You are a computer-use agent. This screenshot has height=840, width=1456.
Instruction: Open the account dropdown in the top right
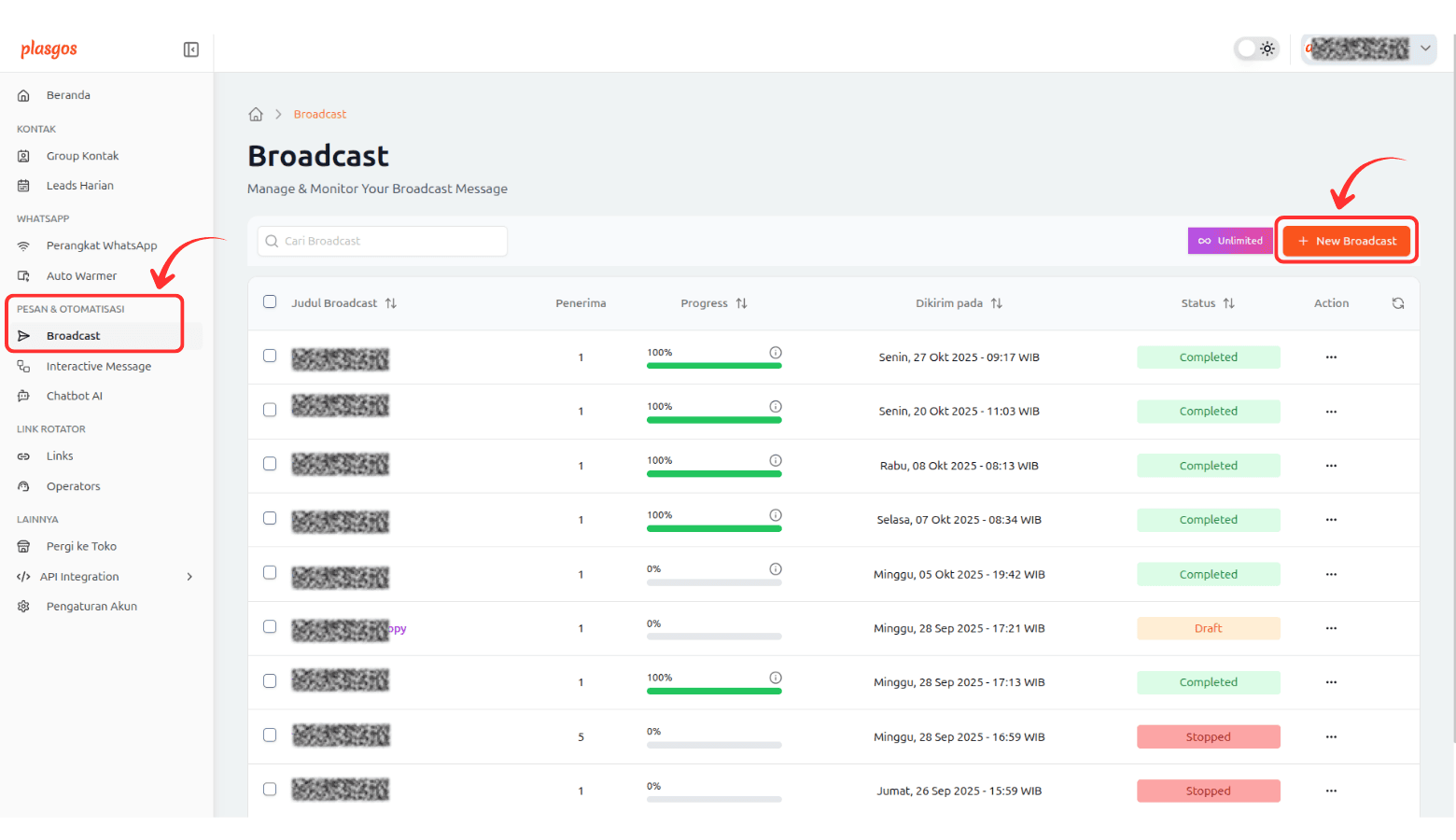[1368, 49]
